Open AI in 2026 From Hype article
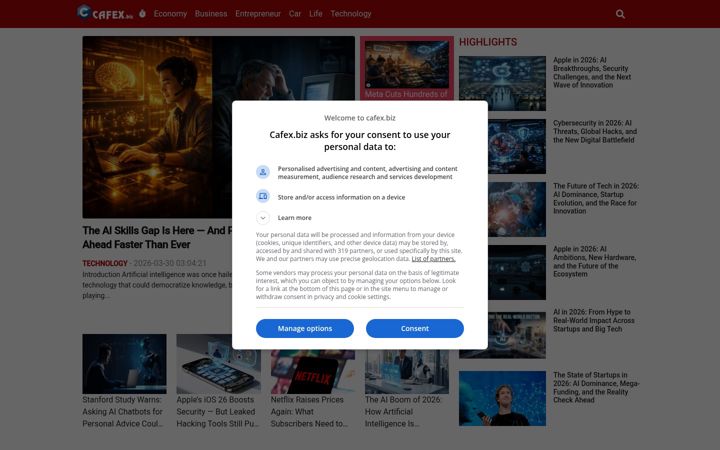 click(x=593, y=321)
